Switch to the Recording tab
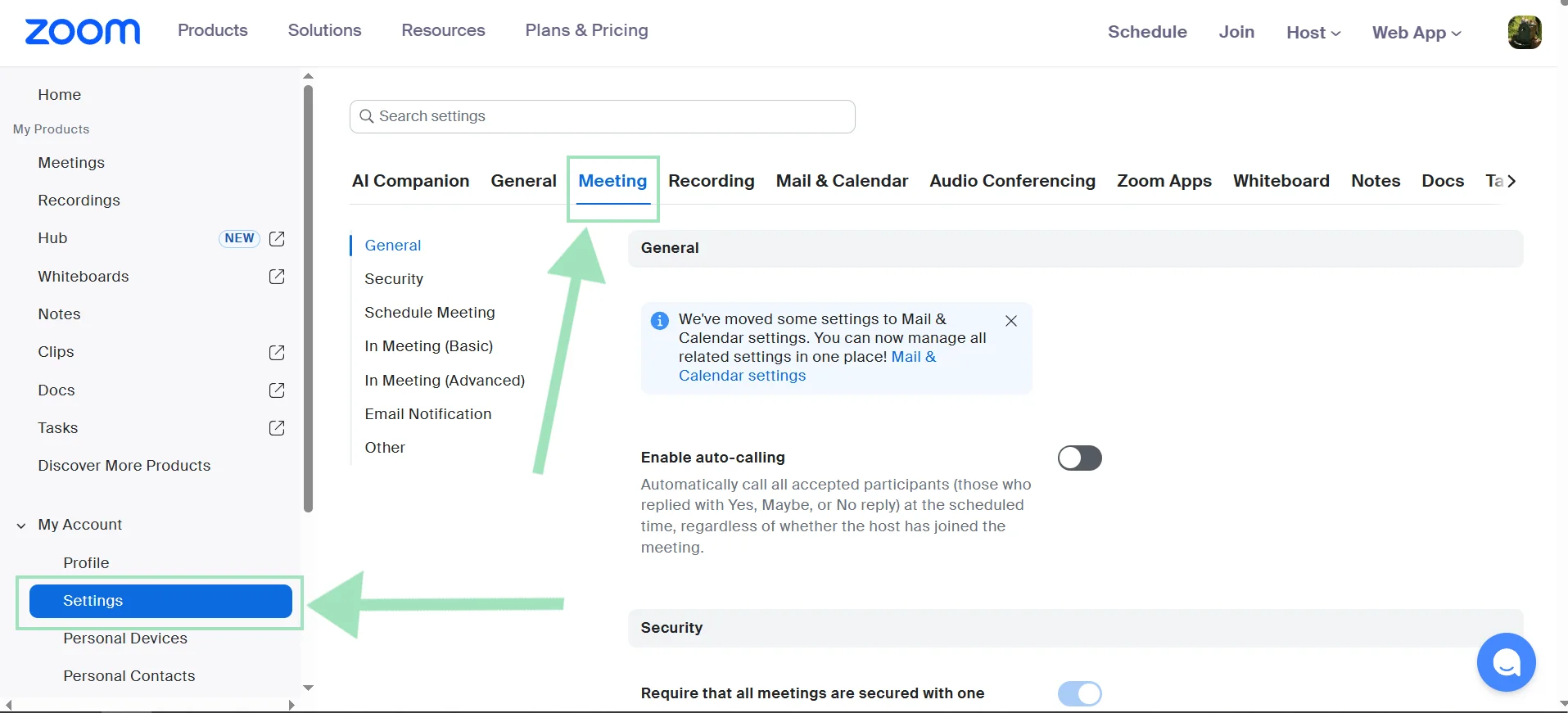 712,181
